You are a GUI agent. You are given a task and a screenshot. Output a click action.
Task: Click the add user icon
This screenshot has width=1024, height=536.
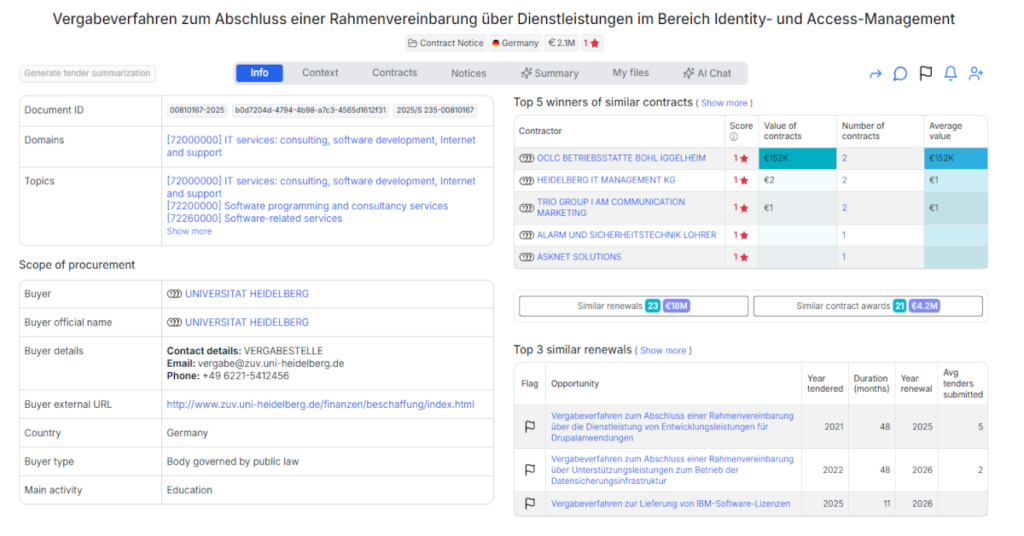(x=976, y=73)
